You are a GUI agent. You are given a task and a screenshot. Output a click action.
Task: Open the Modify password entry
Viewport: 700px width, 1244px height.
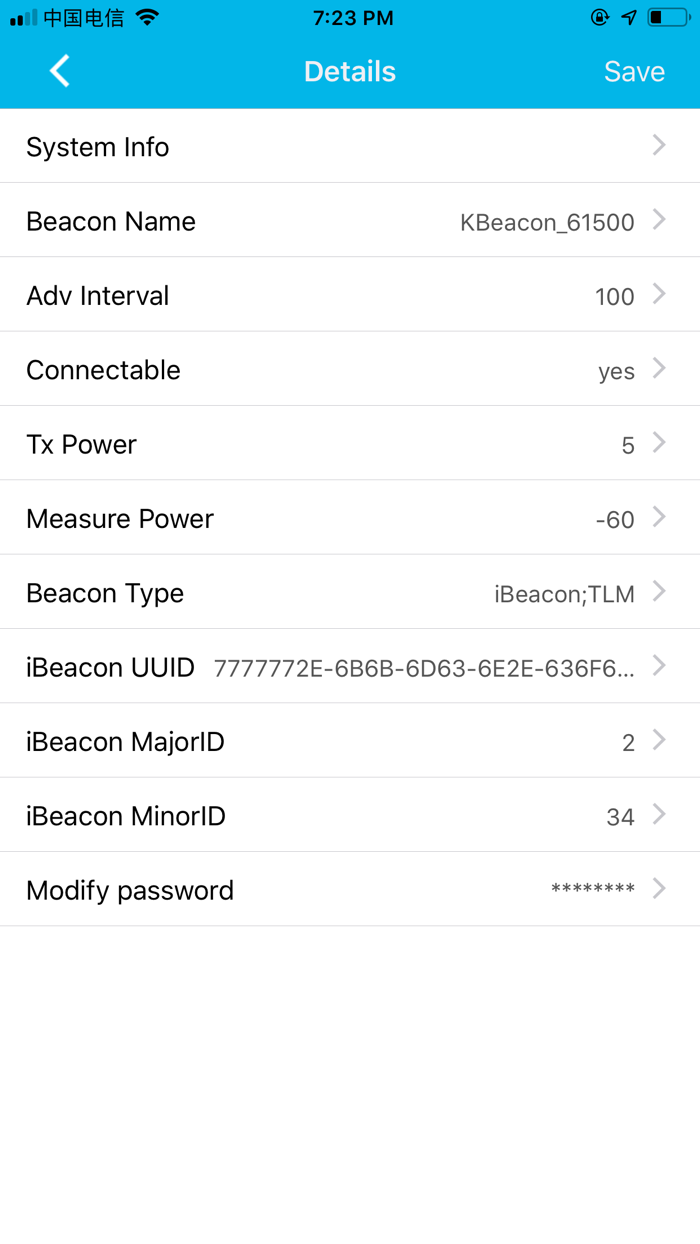click(x=350, y=889)
